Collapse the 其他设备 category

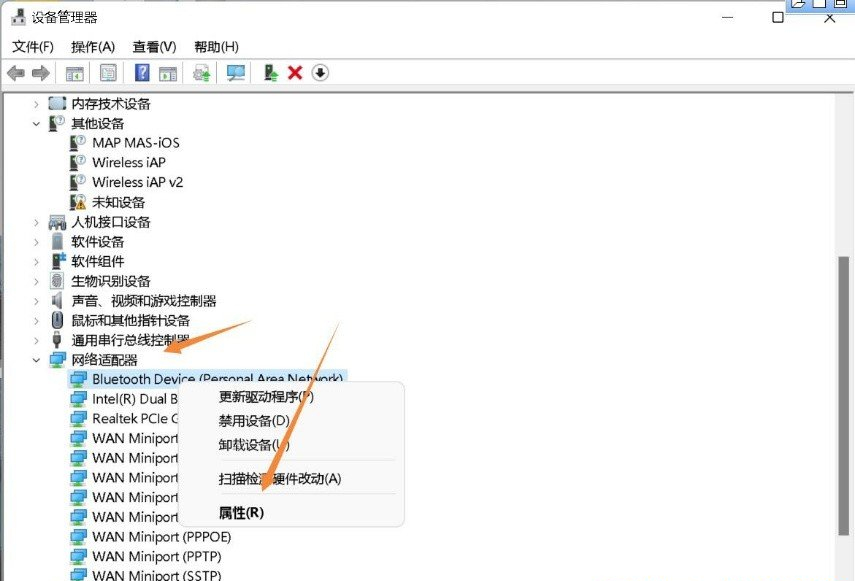pyautogui.click(x=36, y=123)
